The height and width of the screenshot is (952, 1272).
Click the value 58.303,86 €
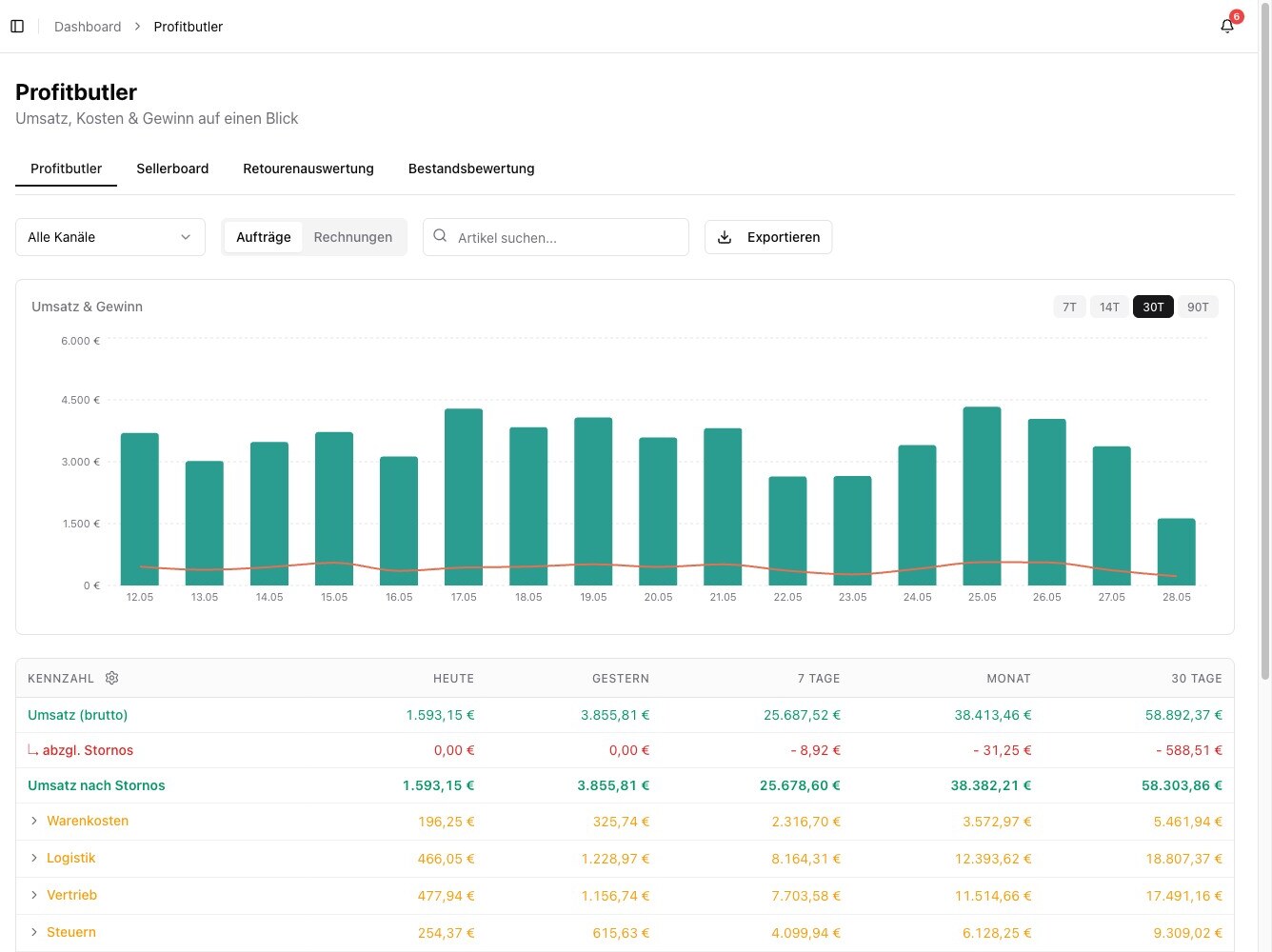click(1182, 785)
